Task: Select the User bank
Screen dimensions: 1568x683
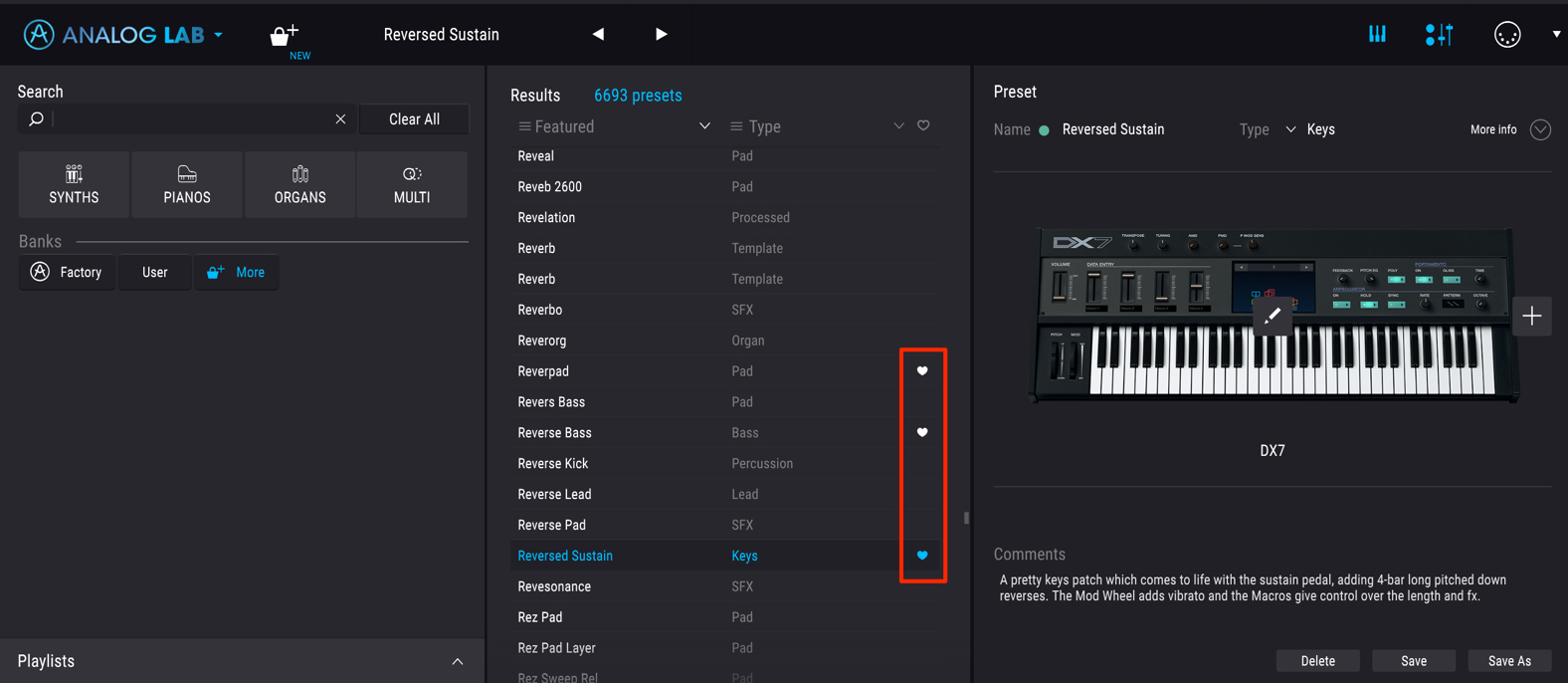Action: [155, 272]
